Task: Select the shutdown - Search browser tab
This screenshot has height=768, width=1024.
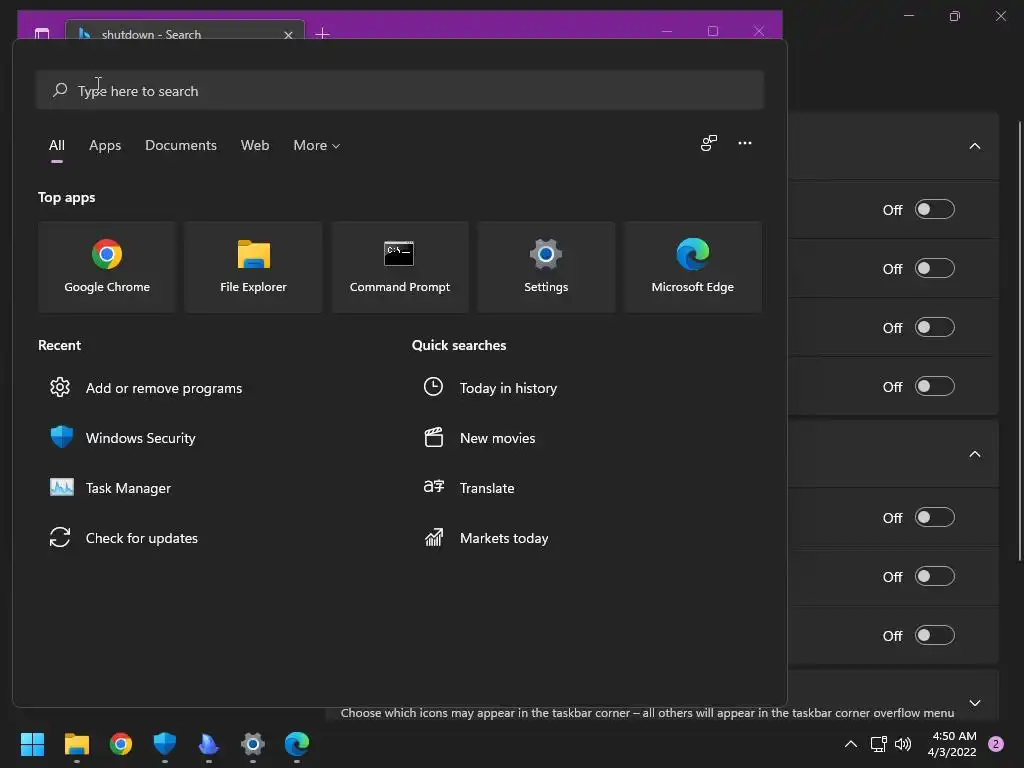Action: click(x=176, y=31)
